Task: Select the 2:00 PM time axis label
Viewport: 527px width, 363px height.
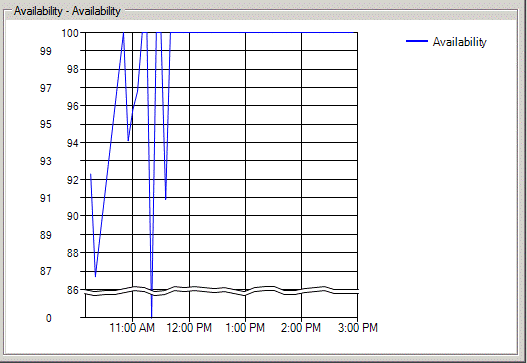Action: (301, 328)
